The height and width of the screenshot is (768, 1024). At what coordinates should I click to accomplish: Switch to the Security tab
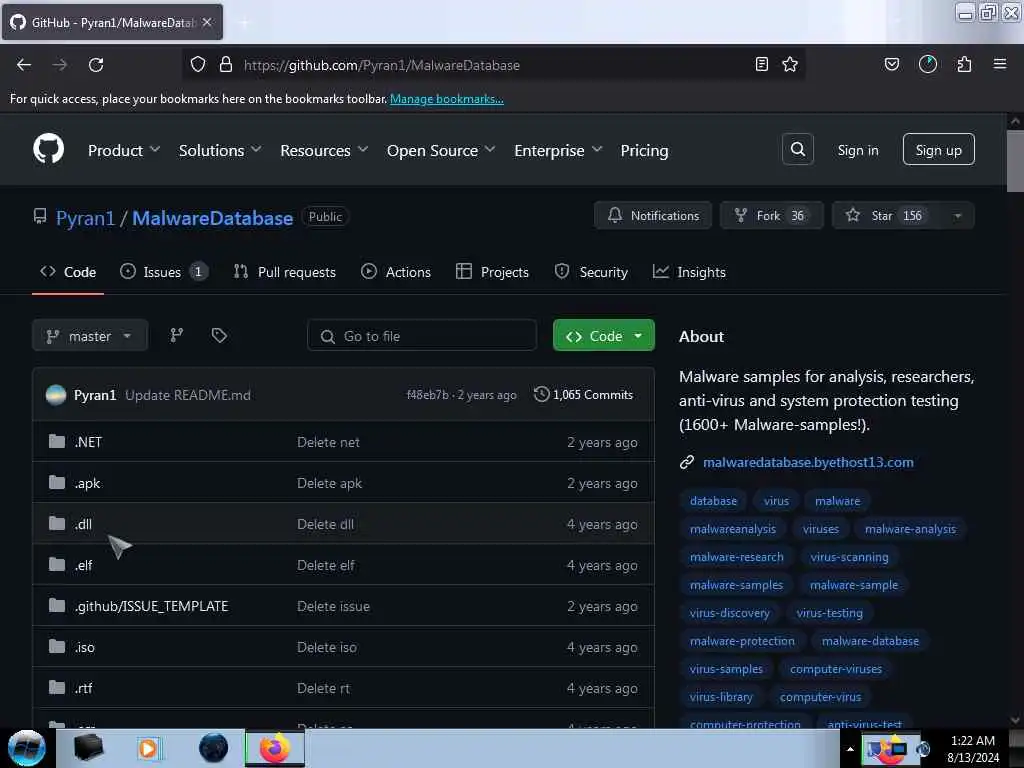pos(591,272)
